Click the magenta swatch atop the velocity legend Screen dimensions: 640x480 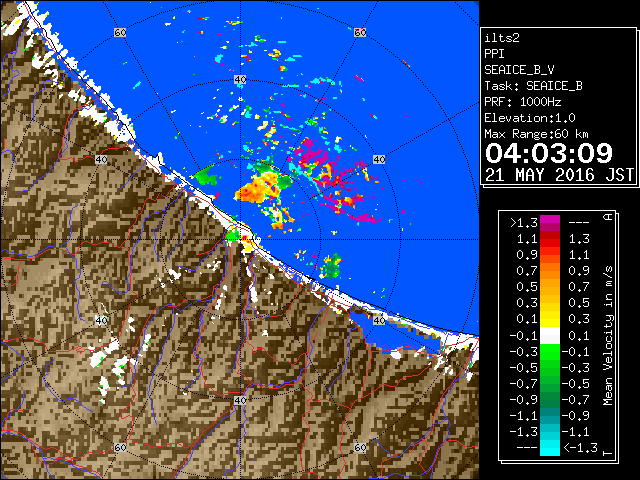pyautogui.click(x=550, y=220)
